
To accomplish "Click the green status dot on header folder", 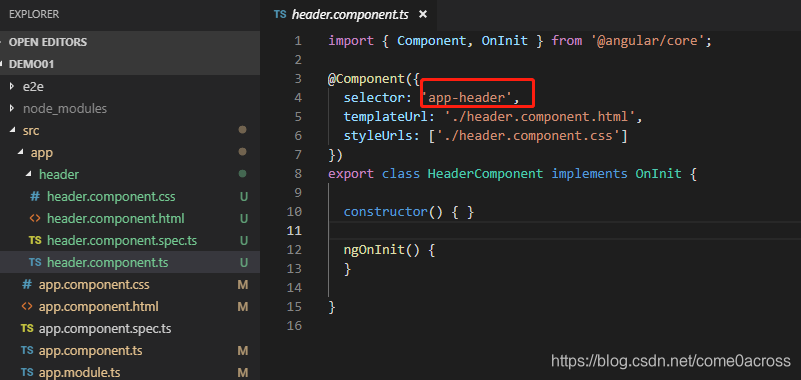I will click(243, 174).
